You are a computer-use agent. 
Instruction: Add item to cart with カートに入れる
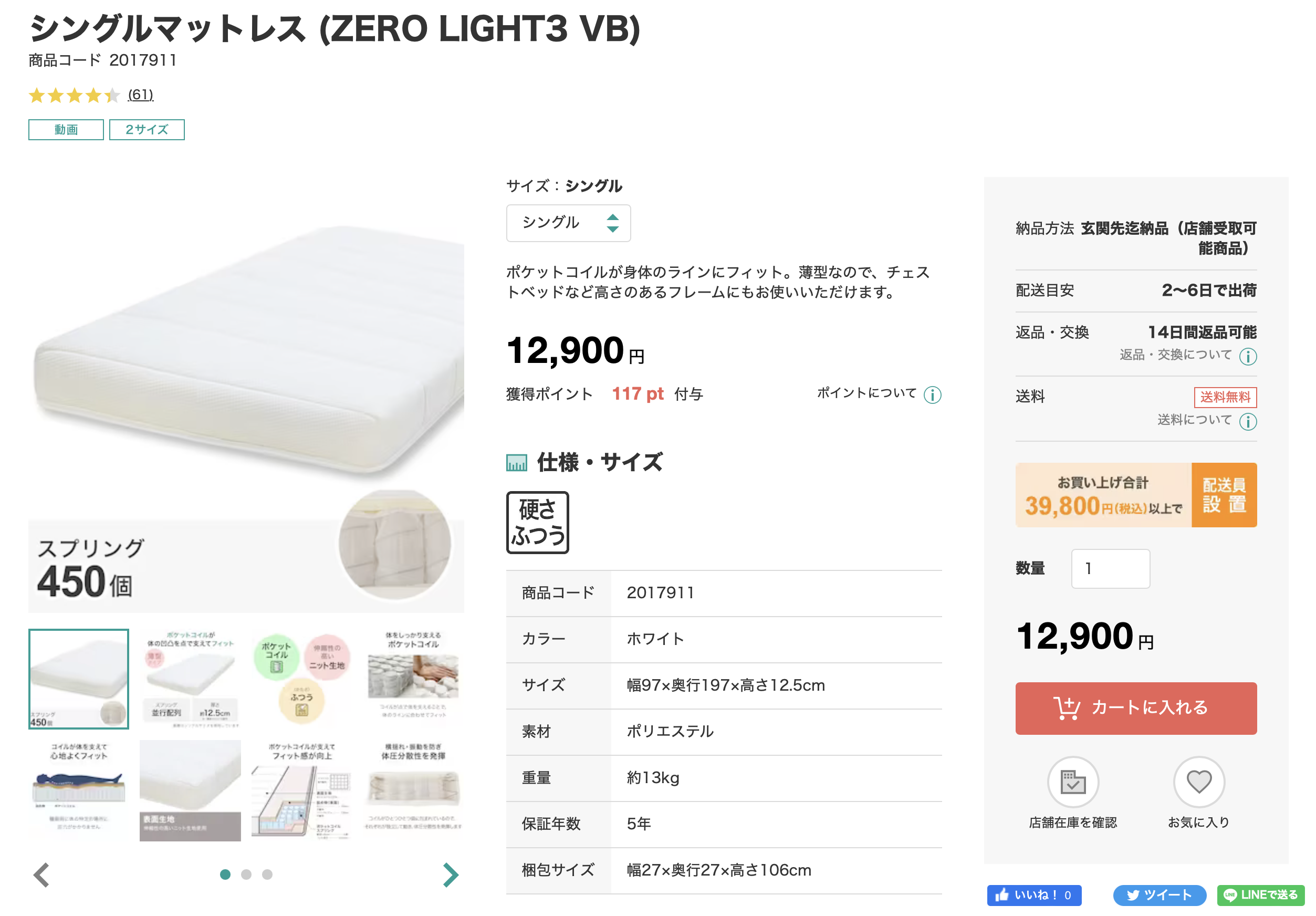(1135, 708)
